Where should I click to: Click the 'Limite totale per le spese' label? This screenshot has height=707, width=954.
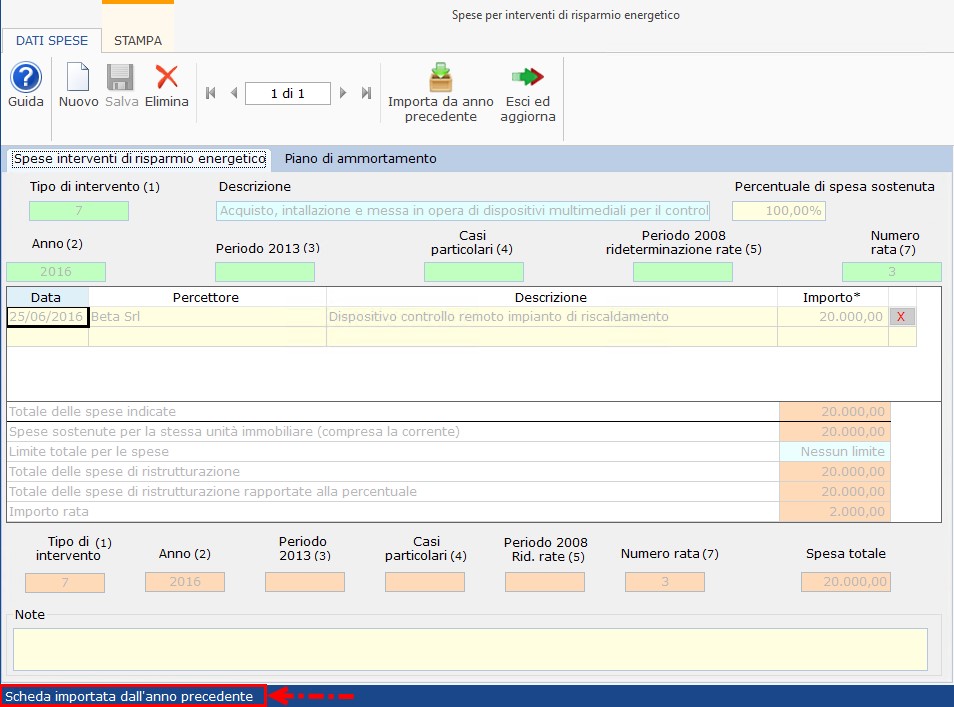(89, 451)
